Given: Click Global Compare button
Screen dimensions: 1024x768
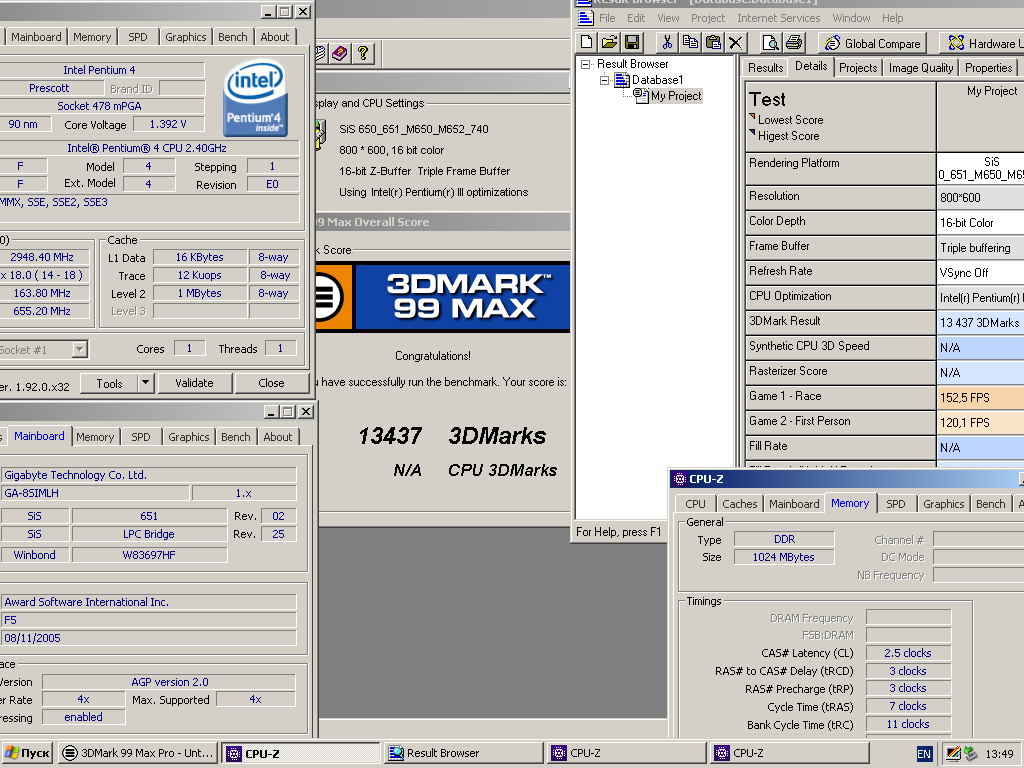Looking at the screenshot, I should [872, 43].
